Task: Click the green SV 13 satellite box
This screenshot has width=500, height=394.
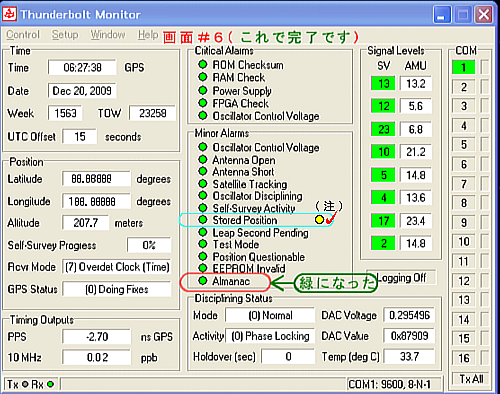Action: coord(383,83)
